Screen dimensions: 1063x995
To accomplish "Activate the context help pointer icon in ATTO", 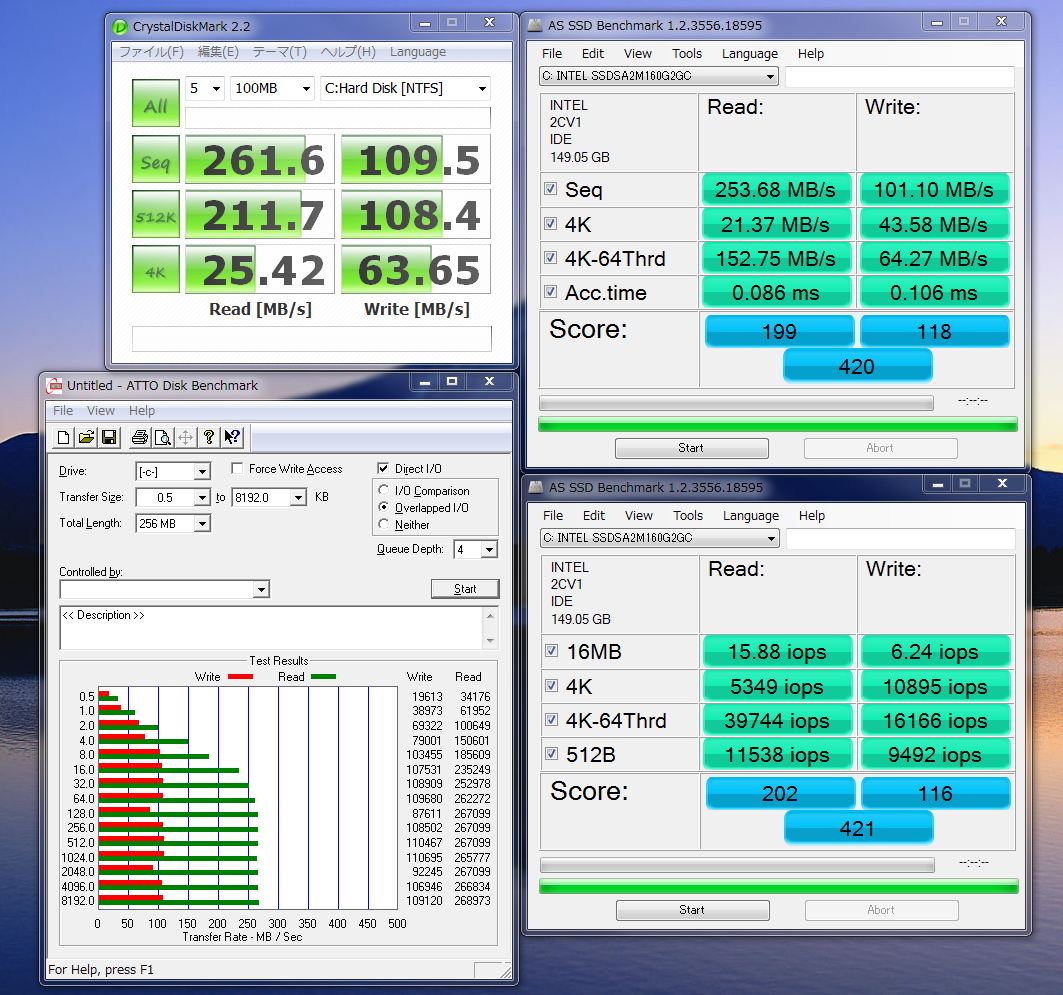I will point(232,437).
